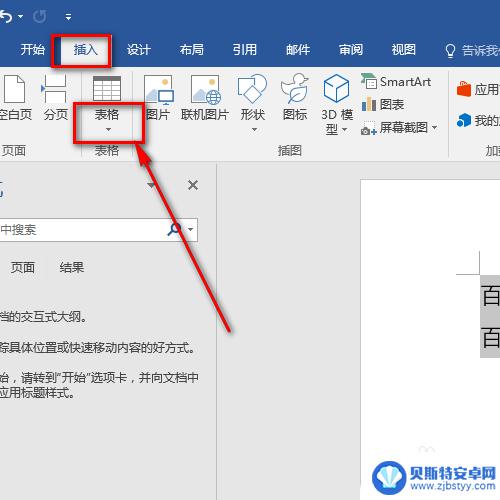Viewport: 500px width, 500px height.
Task: Open 我的加载项 add-ins button
Action: (478, 120)
